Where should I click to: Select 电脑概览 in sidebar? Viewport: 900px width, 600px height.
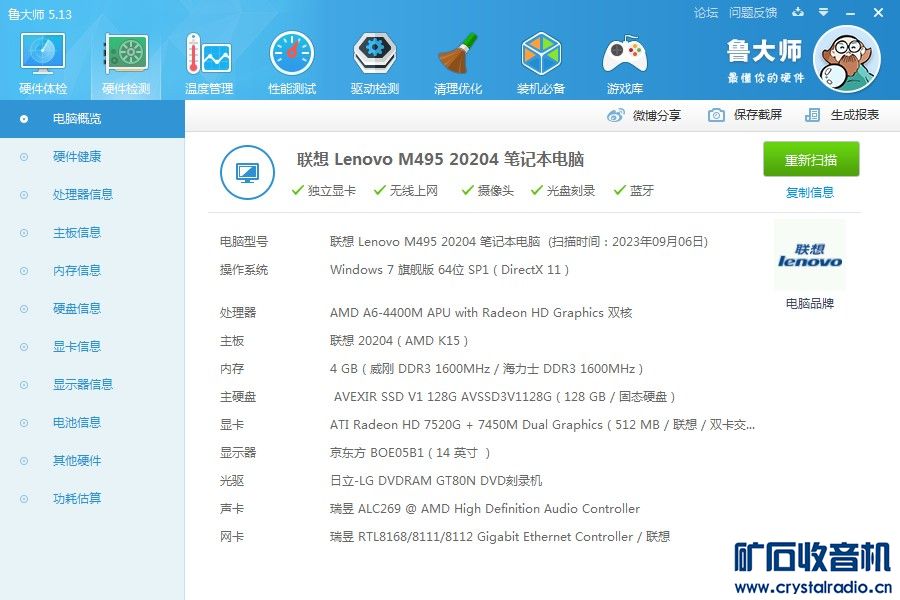(92, 119)
